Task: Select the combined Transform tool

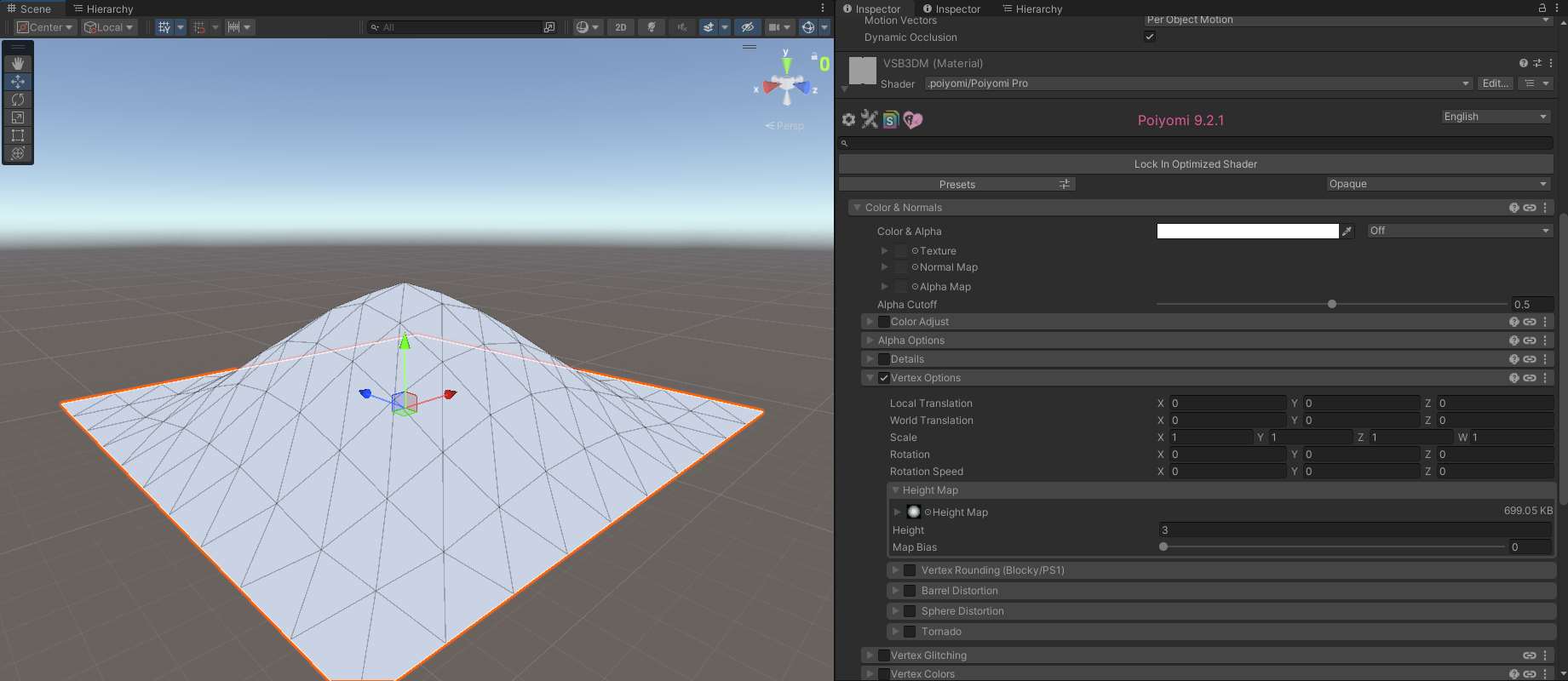Action: point(18,153)
